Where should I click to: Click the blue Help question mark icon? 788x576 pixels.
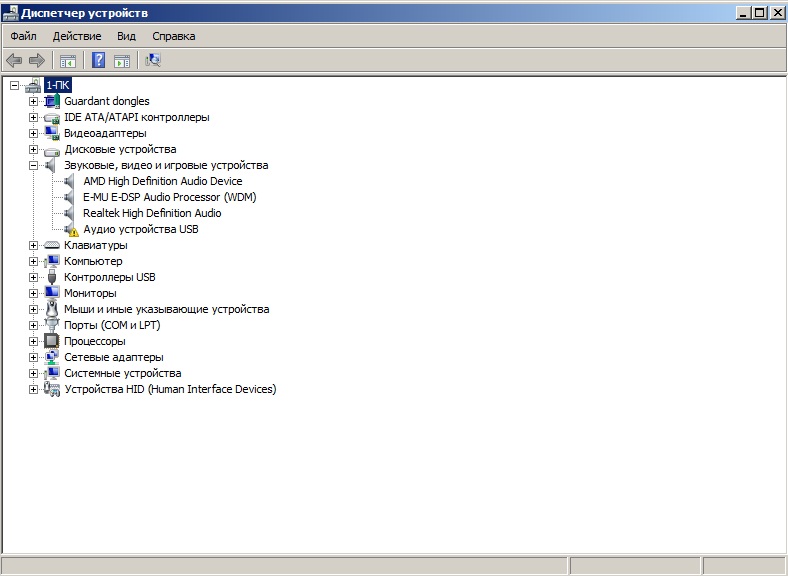[x=98, y=60]
